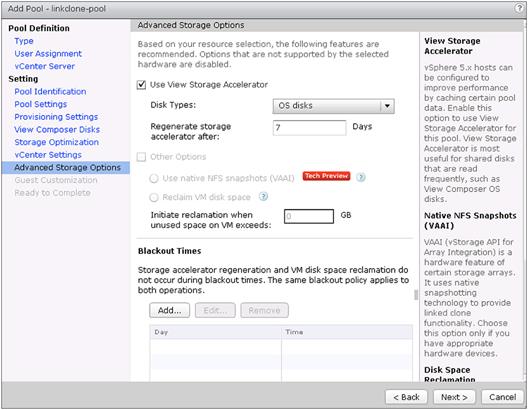Open help icon next to Tech Preview badge
This screenshot has height=410, width=528.
pos(361,177)
